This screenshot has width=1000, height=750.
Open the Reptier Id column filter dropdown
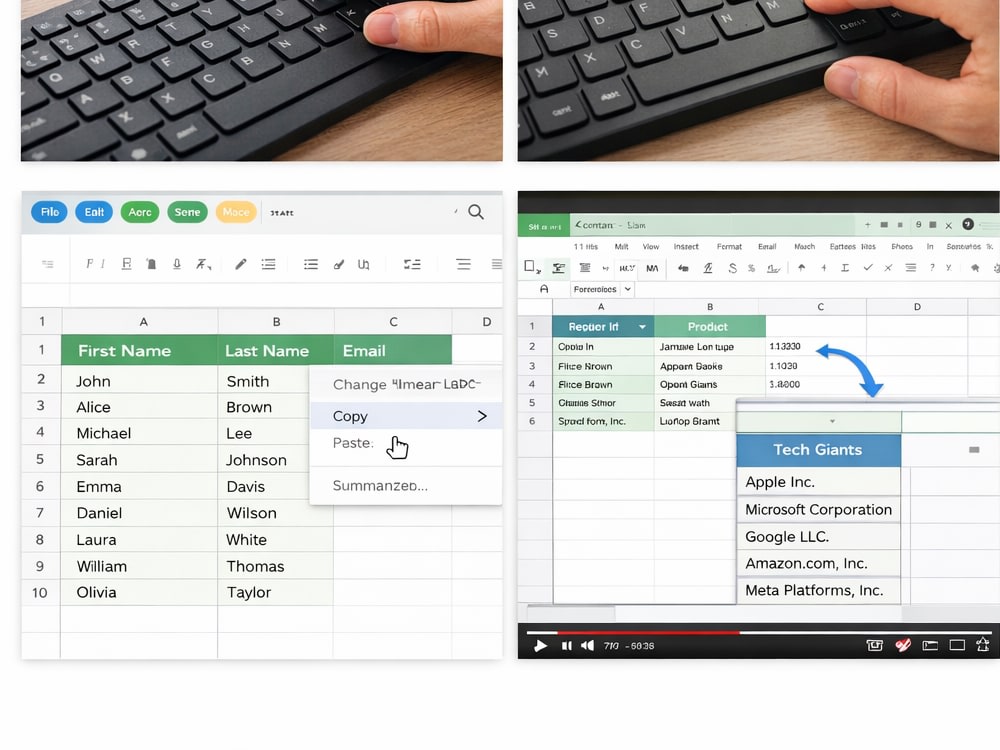coord(642,327)
